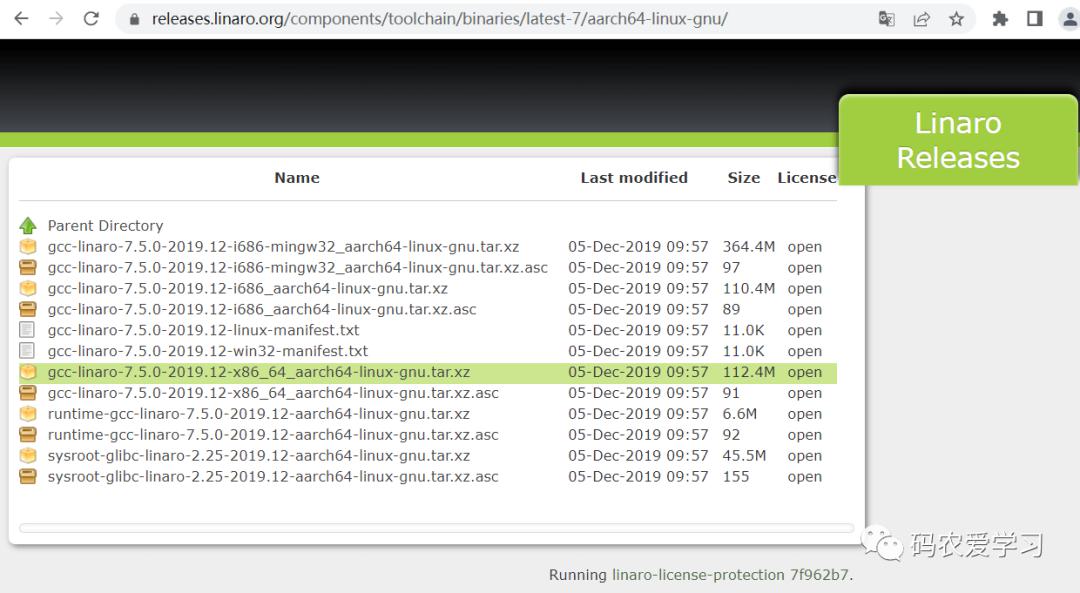
Task: Click open license for i686-mingw32 tar.xz
Action: 804,247
